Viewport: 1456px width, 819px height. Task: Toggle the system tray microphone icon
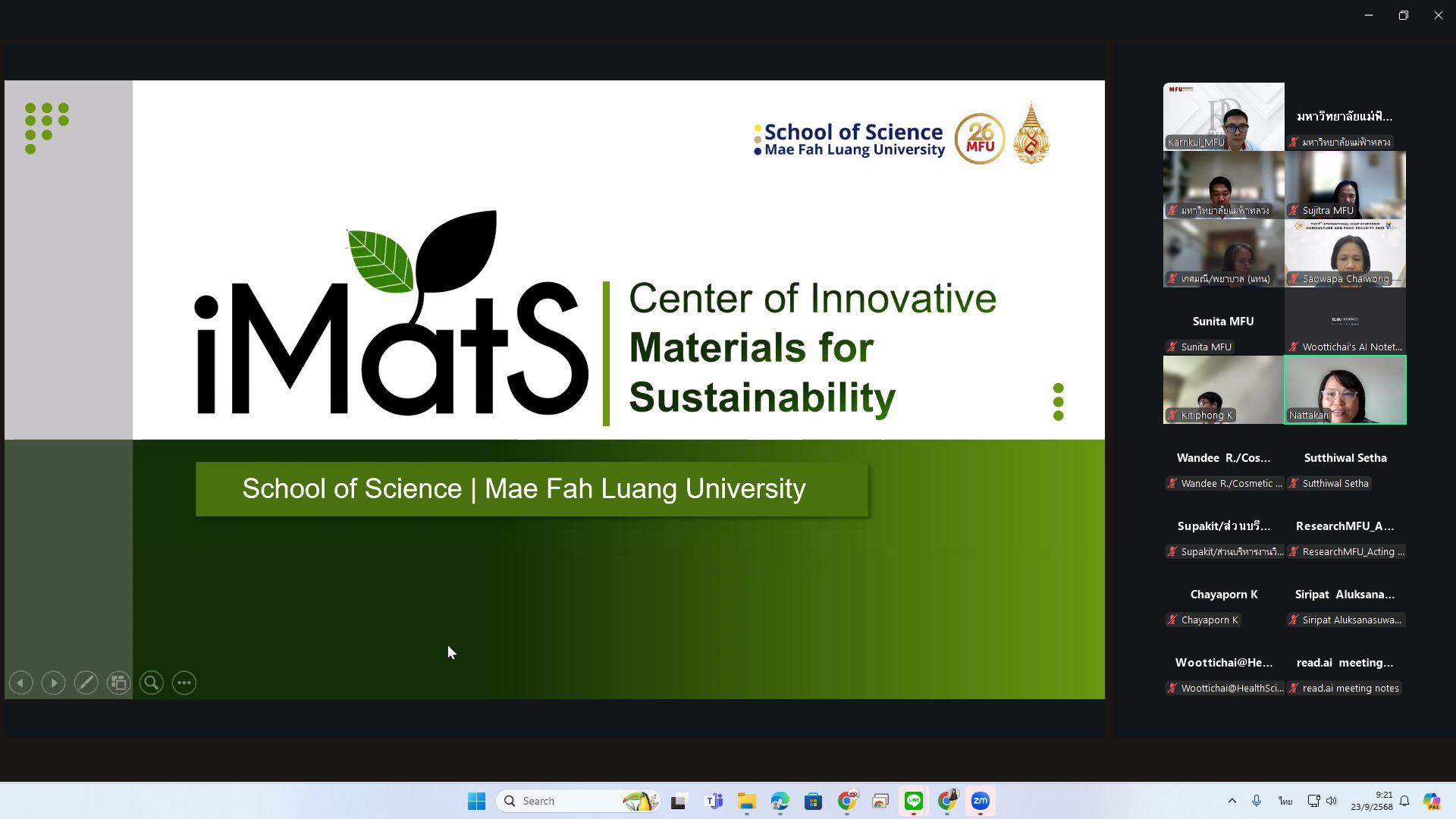click(1257, 801)
